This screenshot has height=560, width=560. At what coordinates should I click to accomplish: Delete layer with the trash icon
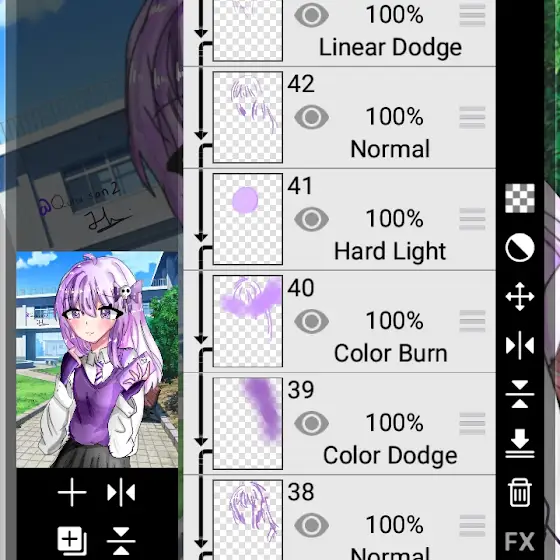pos(520,492)
